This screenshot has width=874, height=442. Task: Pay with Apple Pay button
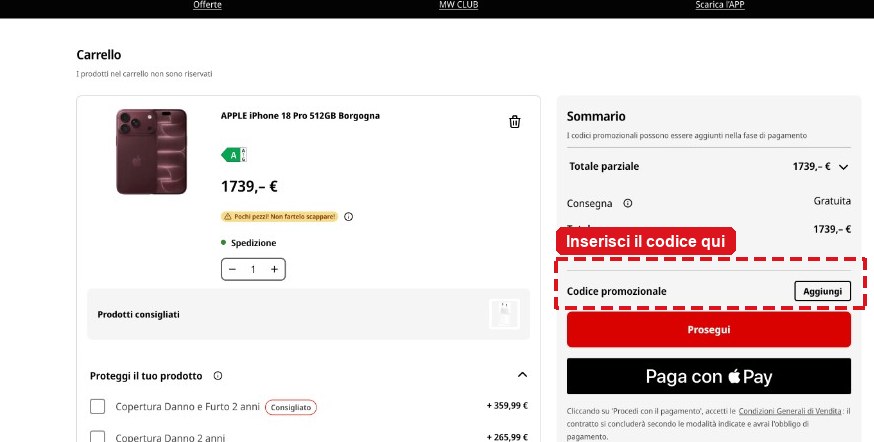pyautogui.click(x=708, y=376)
